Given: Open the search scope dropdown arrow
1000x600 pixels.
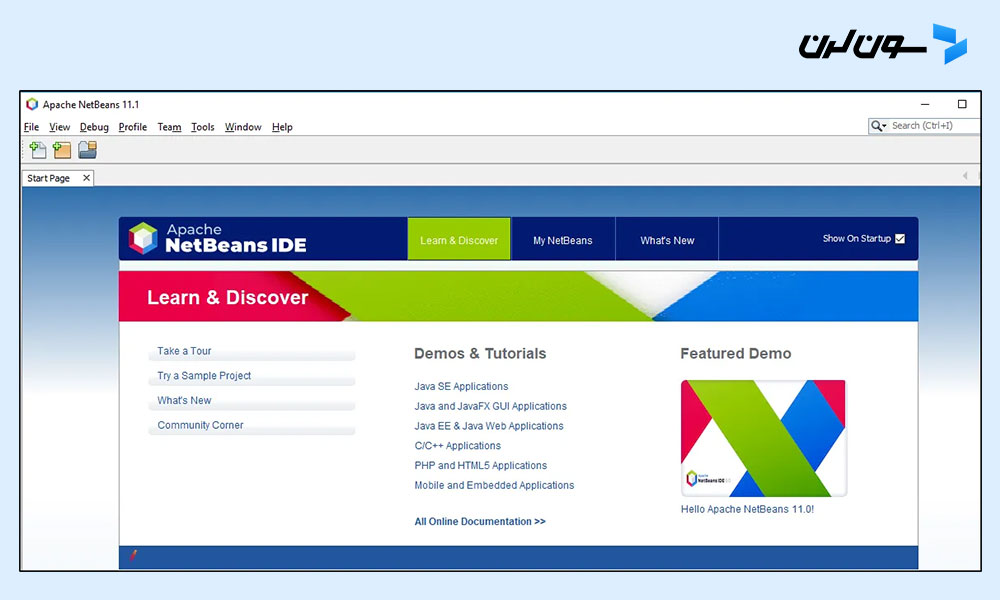Looking at the screenshot, I should [x=885, y=126].
